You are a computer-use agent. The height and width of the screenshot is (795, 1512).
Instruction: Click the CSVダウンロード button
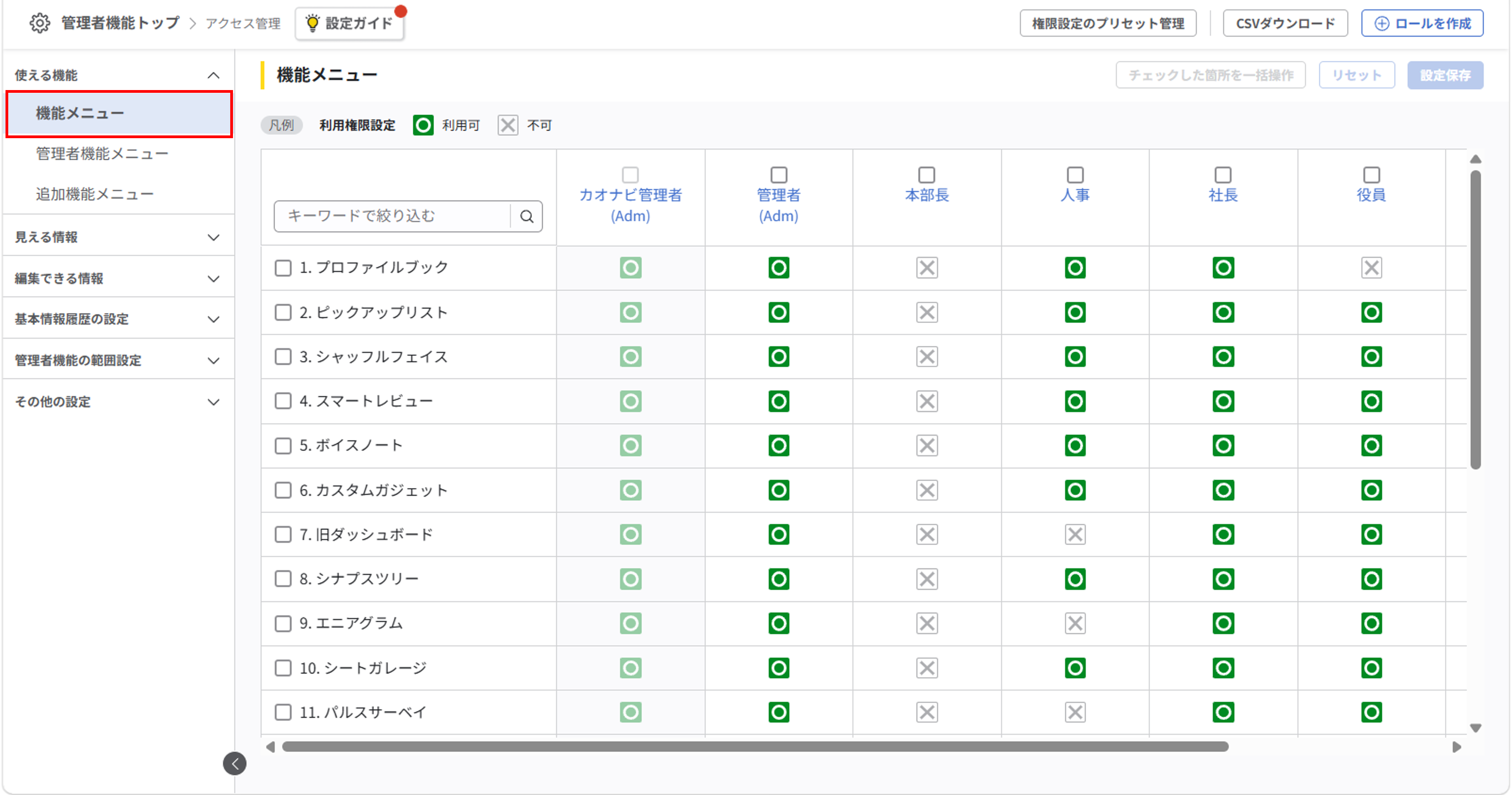click(1285, 23)
